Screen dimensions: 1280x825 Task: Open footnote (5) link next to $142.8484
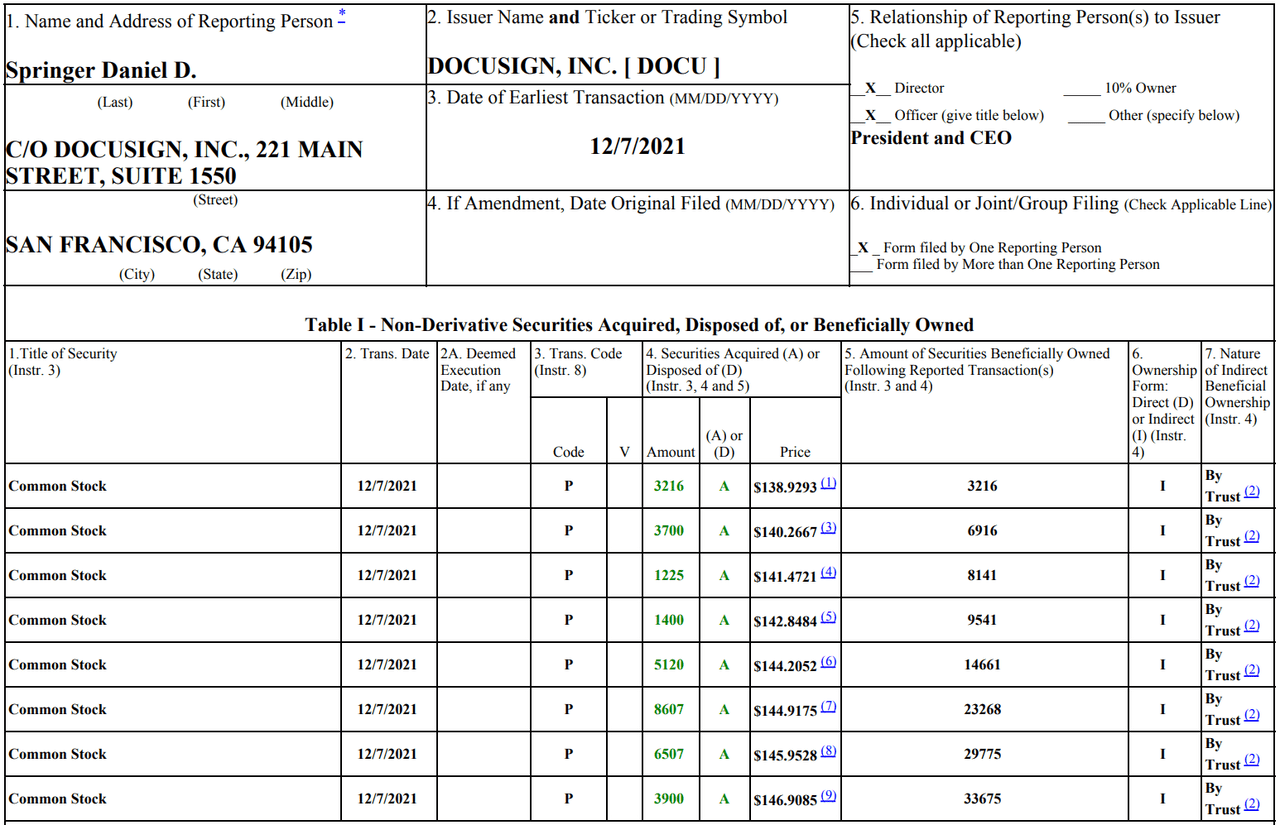[828, 617]
